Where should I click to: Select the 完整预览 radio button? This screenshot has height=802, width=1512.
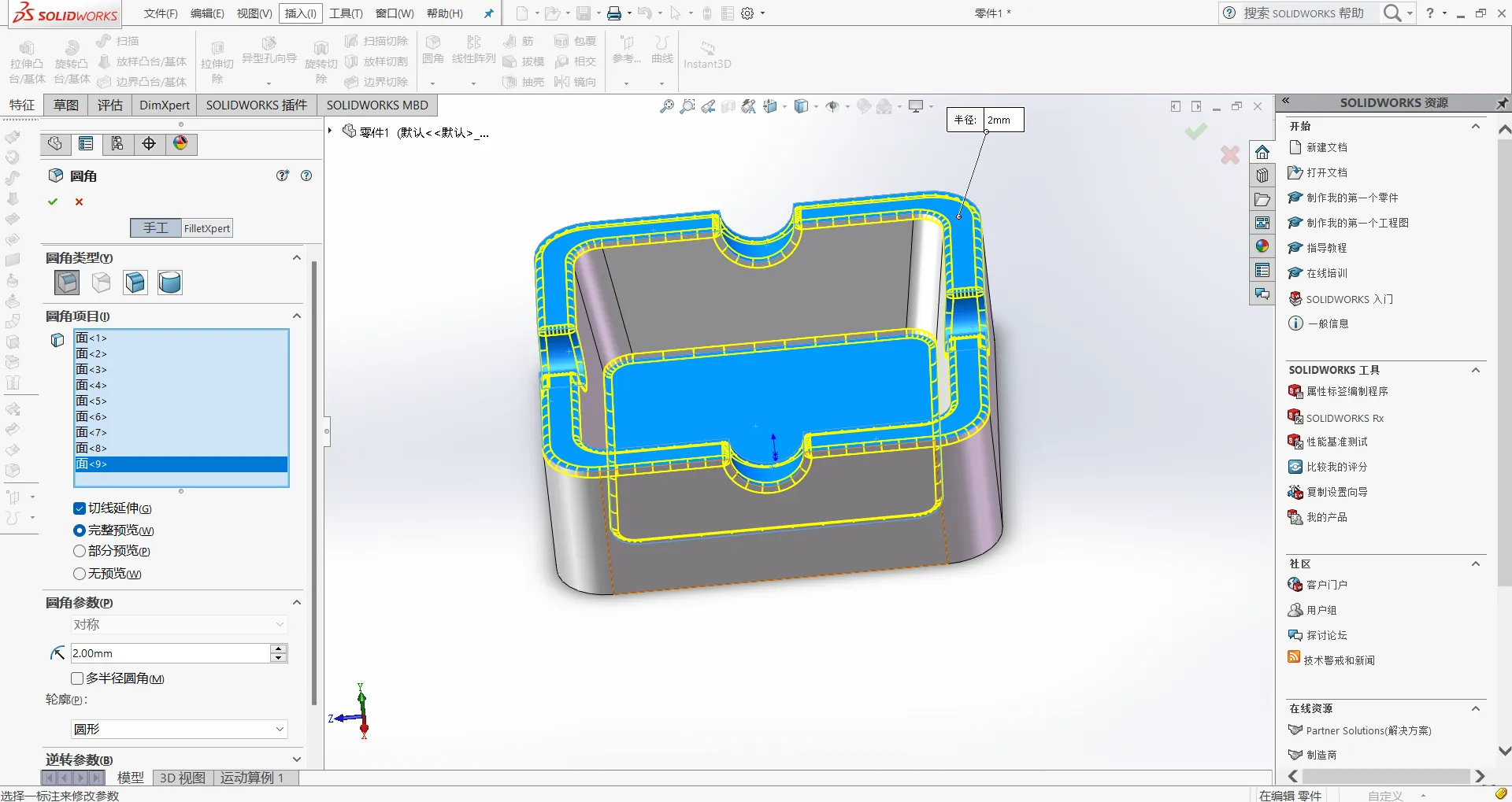point(79,530)
